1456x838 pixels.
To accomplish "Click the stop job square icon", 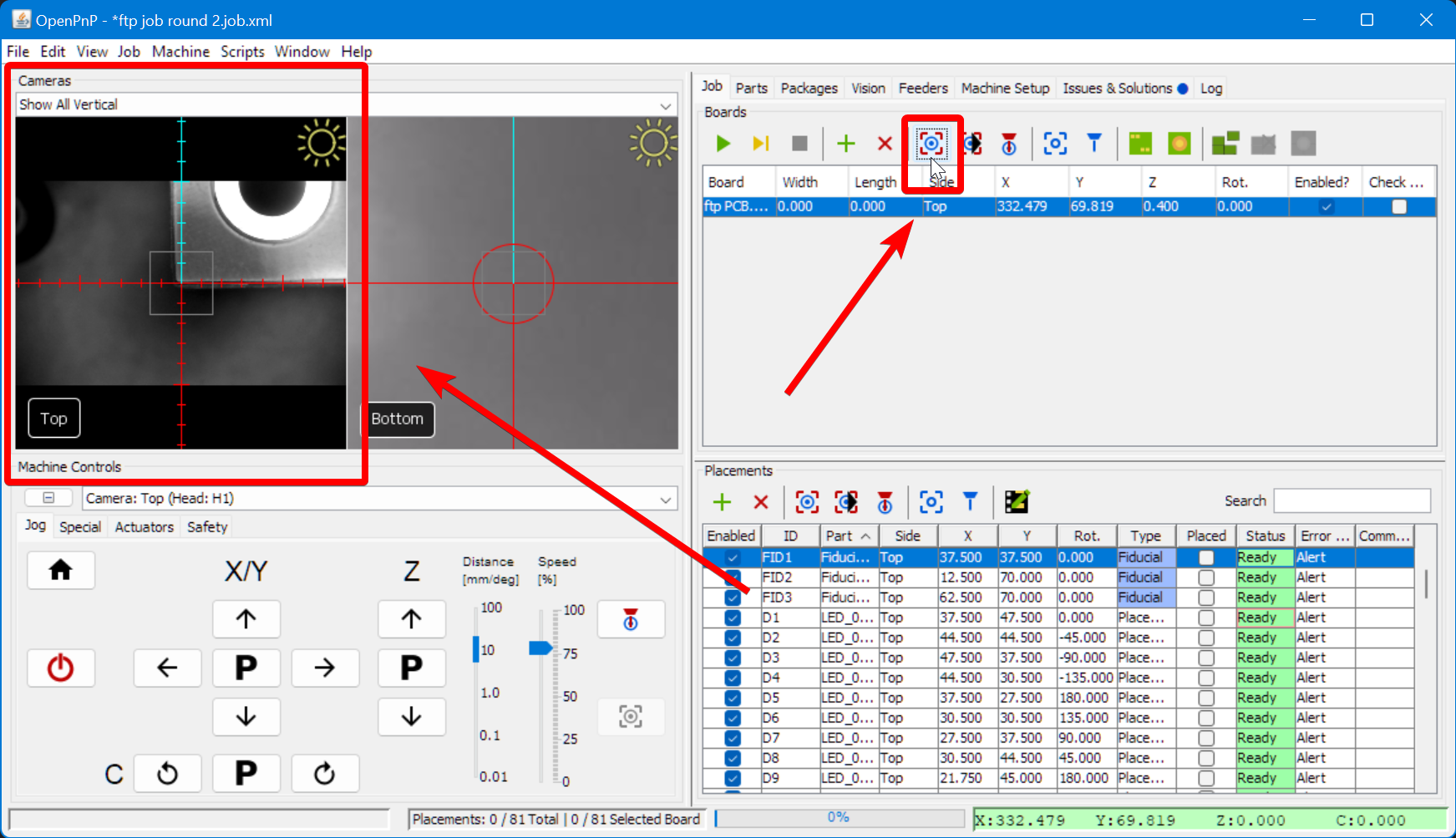I will [x=799, y=144].
